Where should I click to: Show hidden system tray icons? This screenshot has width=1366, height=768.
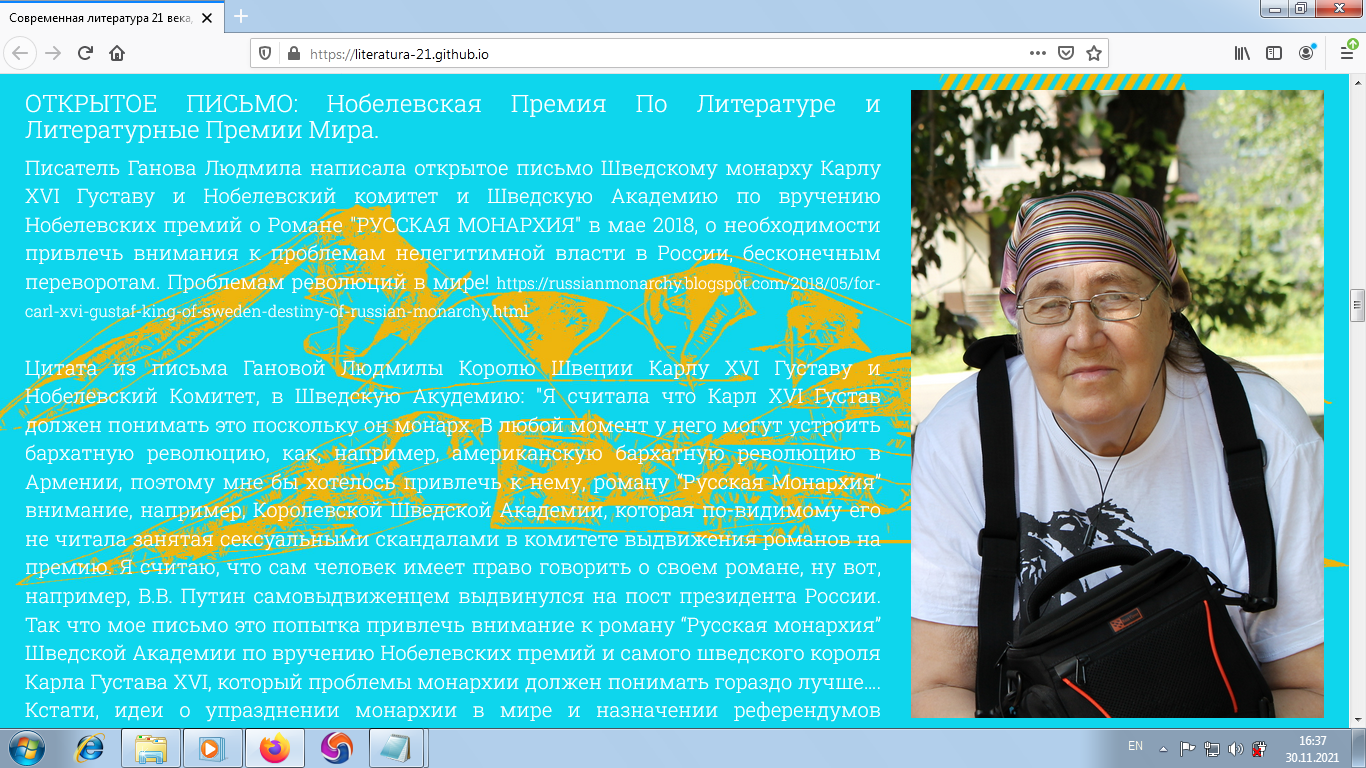(x=1163, y=748)
